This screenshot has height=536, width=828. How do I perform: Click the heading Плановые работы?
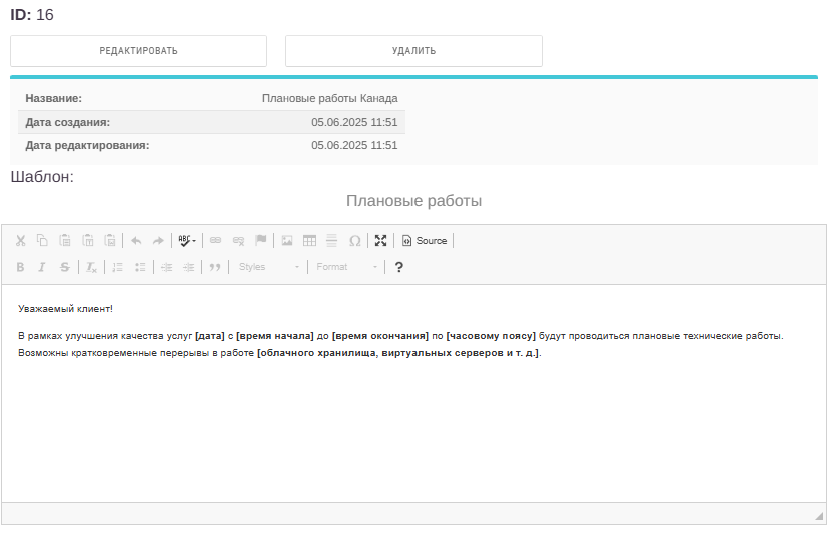tap(414, 201)
